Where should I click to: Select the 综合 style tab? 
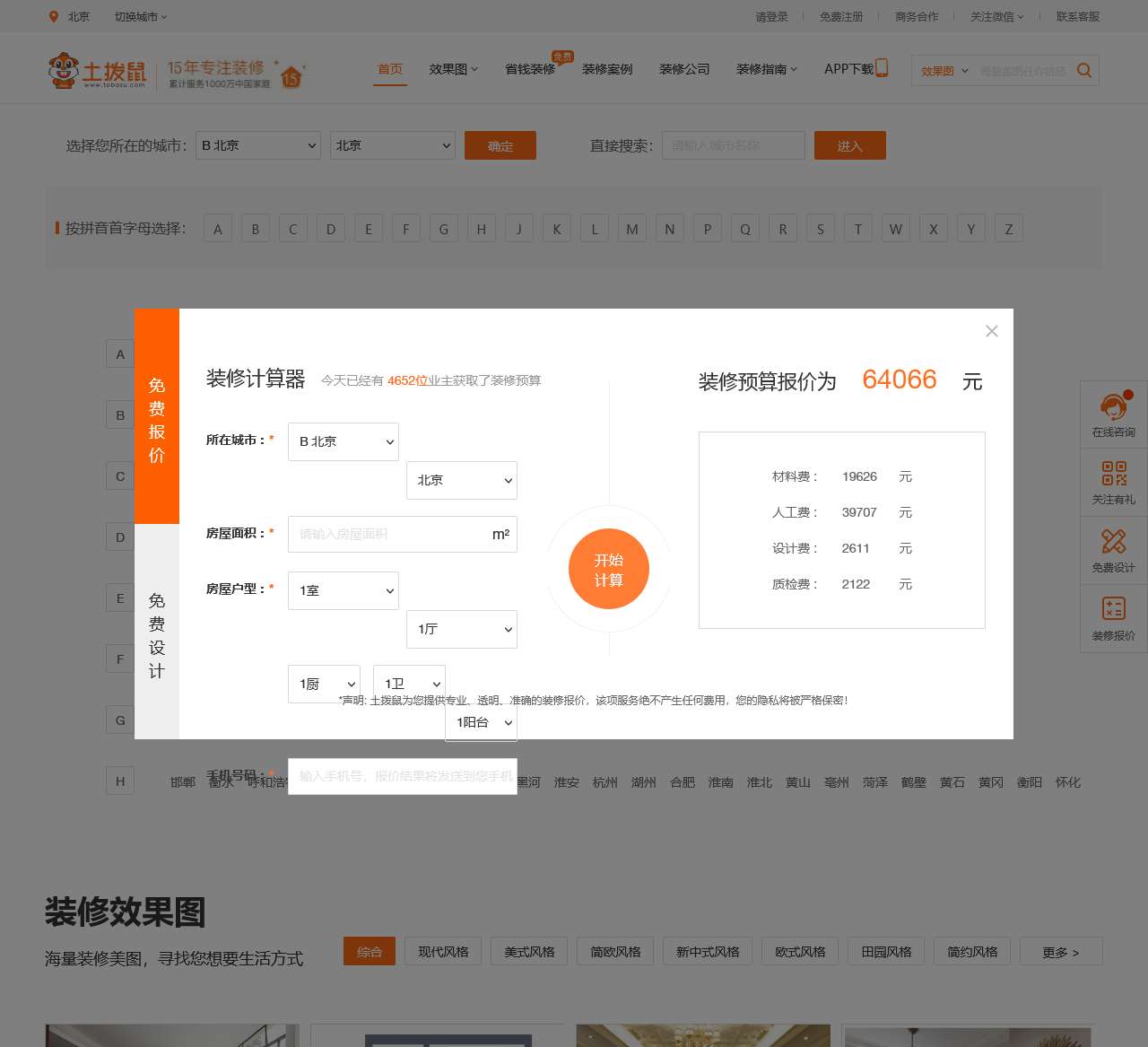370,952
